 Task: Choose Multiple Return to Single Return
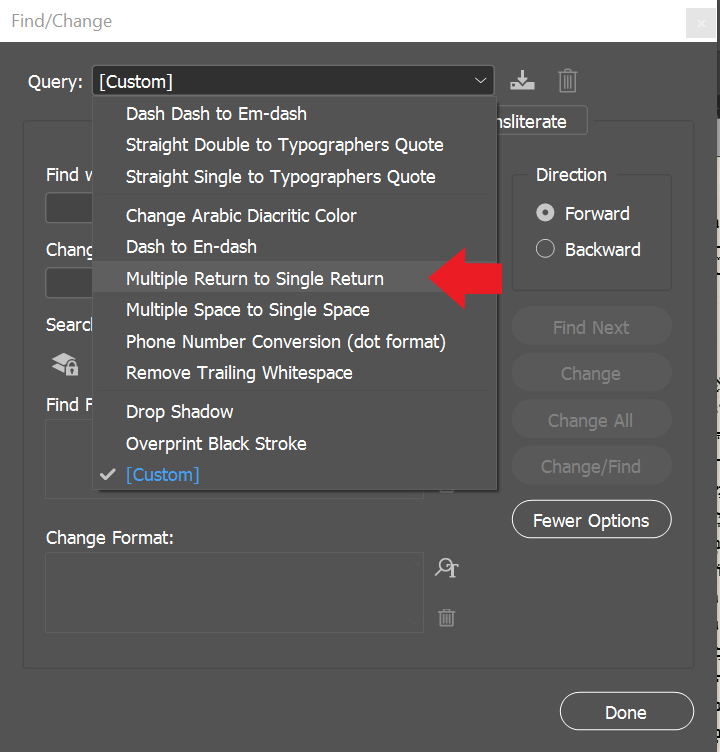pyautogui.click(x=255, y=278)
